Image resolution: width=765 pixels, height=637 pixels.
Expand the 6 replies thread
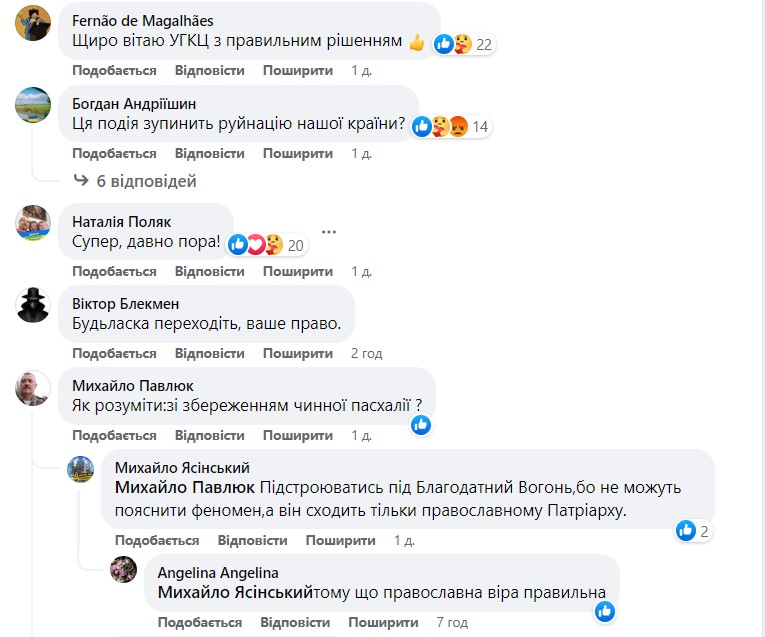click(135, 181)
